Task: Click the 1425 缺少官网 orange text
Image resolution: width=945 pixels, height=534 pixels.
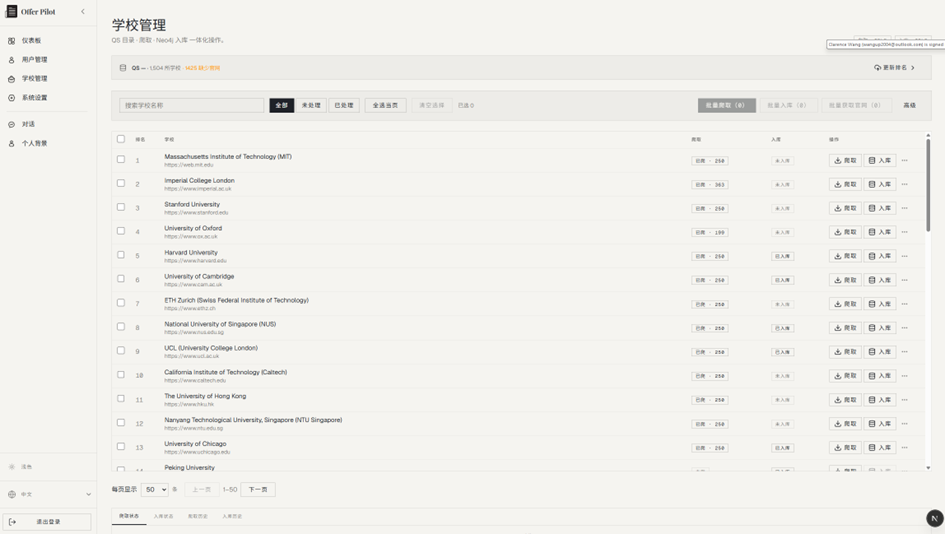Action: [x=202, y=68]
